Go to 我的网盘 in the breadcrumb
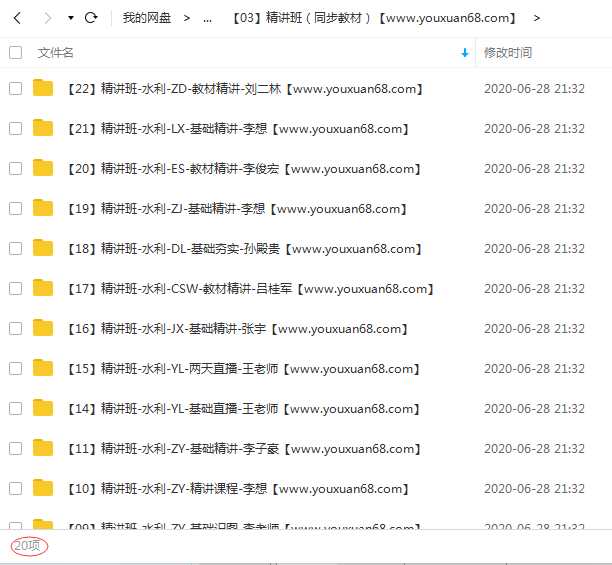Viewport: 612px width, 565px height. [146, 18]
